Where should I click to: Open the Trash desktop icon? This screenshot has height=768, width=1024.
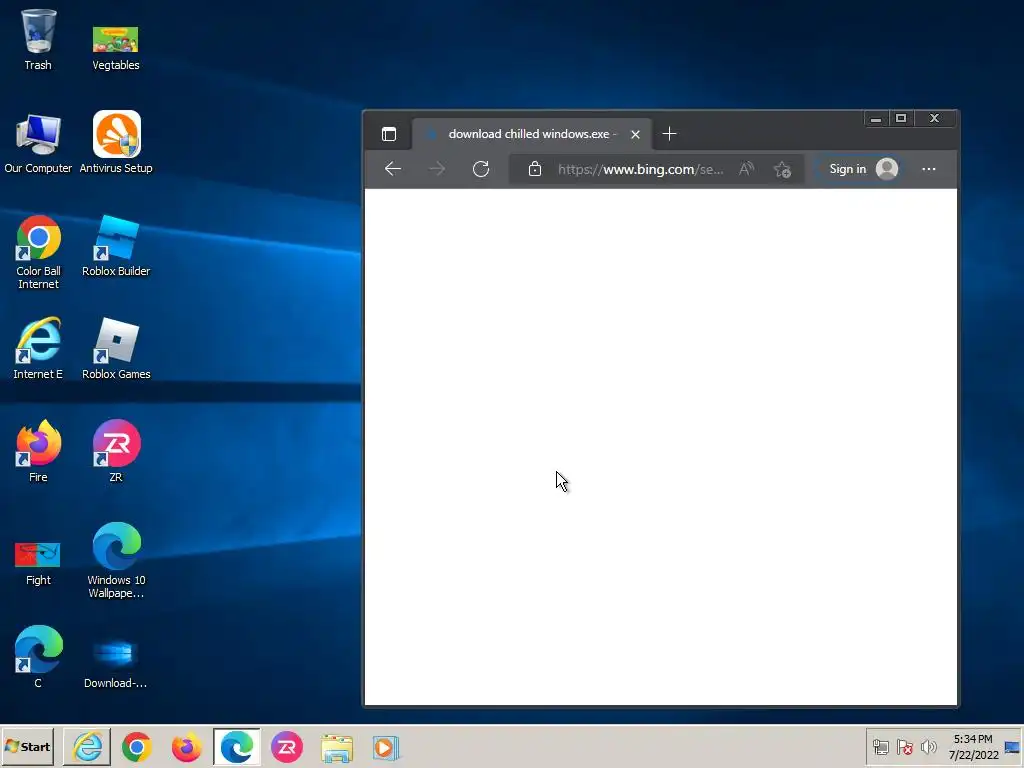click(38, 39)
